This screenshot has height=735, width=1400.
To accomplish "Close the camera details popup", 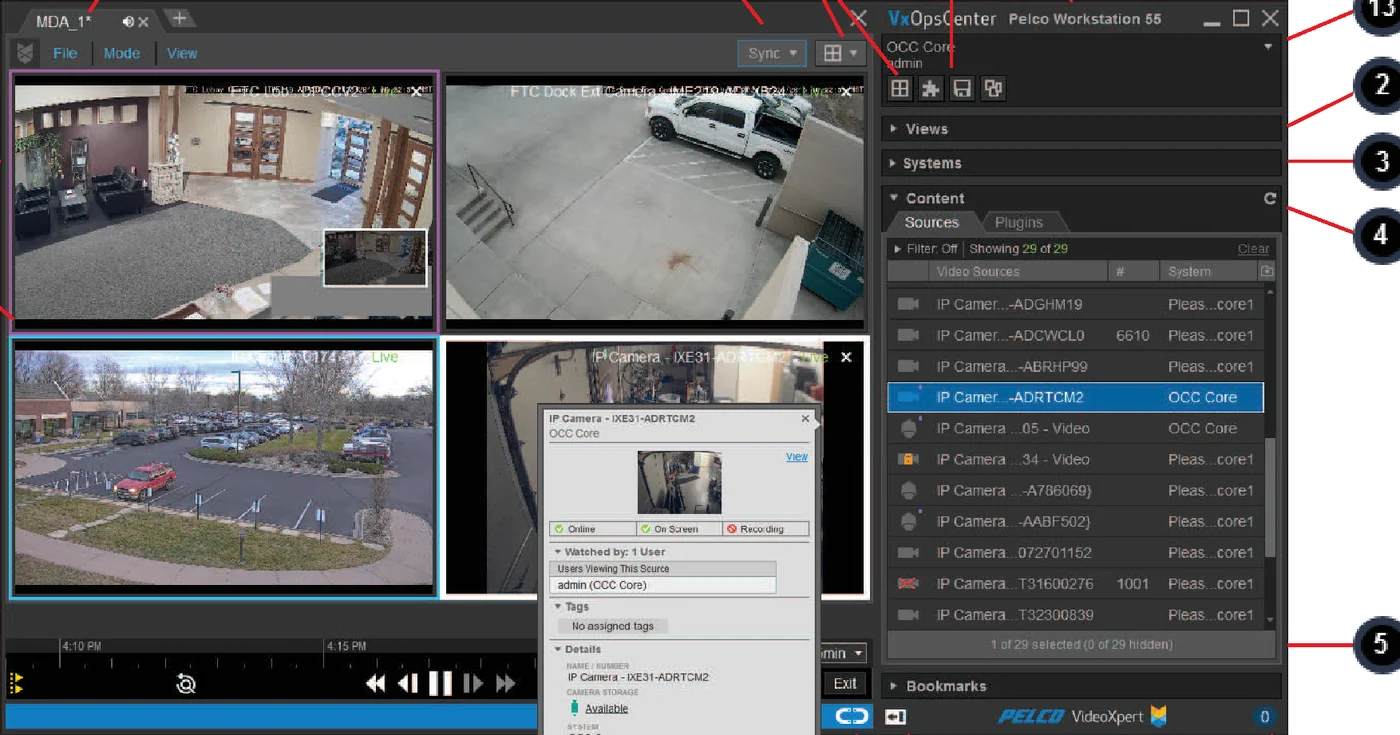I will coord(806,419).
